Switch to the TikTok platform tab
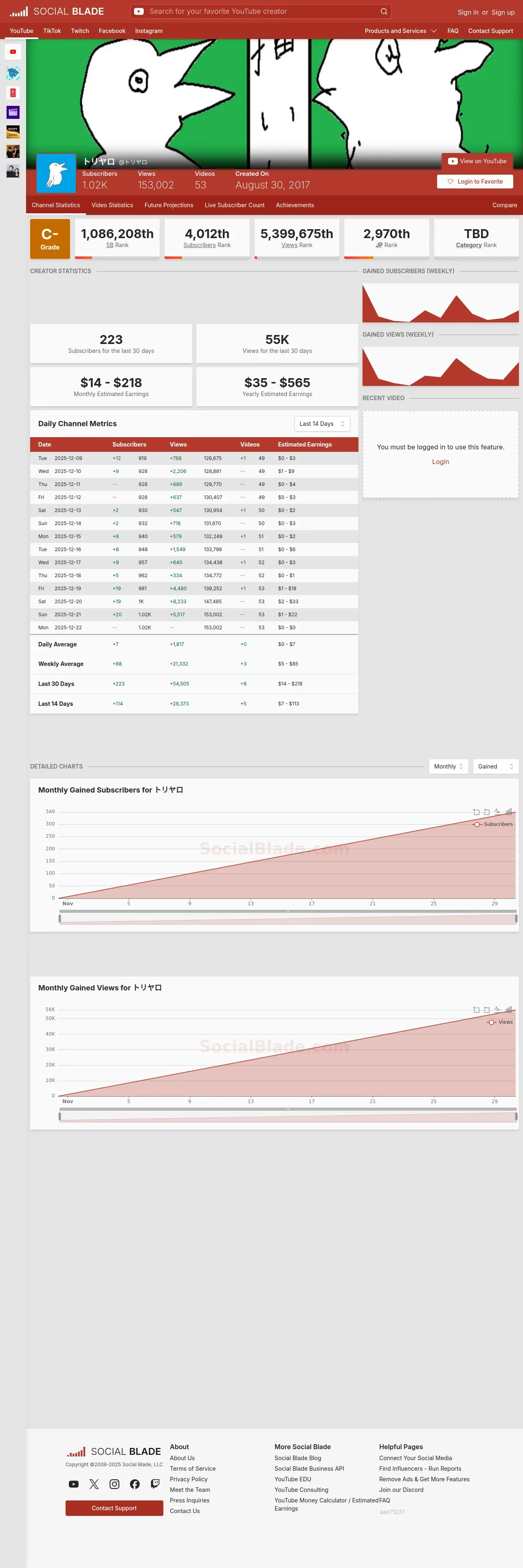Screen dimensions: 523x1568 pos(52,31)
